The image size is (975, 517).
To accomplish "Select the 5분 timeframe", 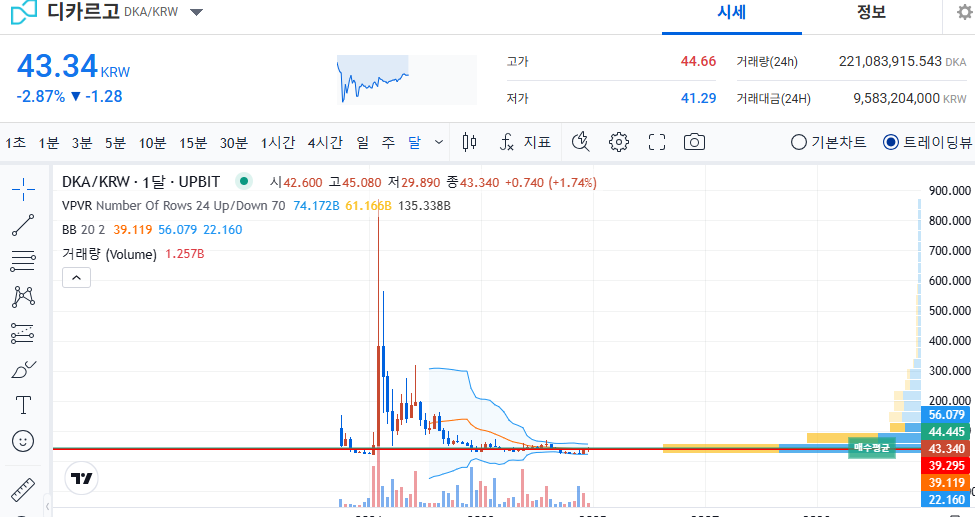I will click(x=115, y=142).
